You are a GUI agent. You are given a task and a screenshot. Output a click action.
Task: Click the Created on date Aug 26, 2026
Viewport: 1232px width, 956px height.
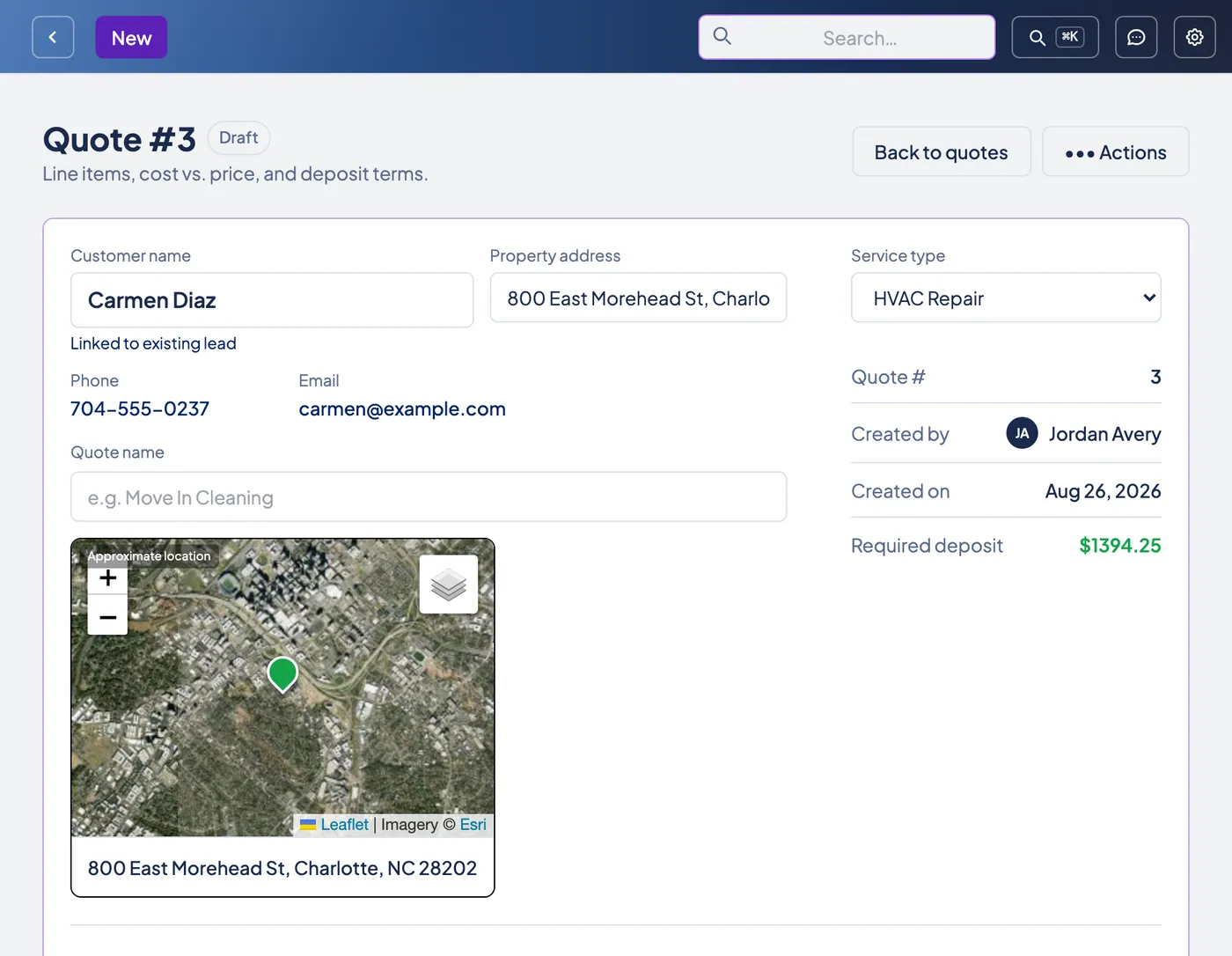pos(1103,491)
